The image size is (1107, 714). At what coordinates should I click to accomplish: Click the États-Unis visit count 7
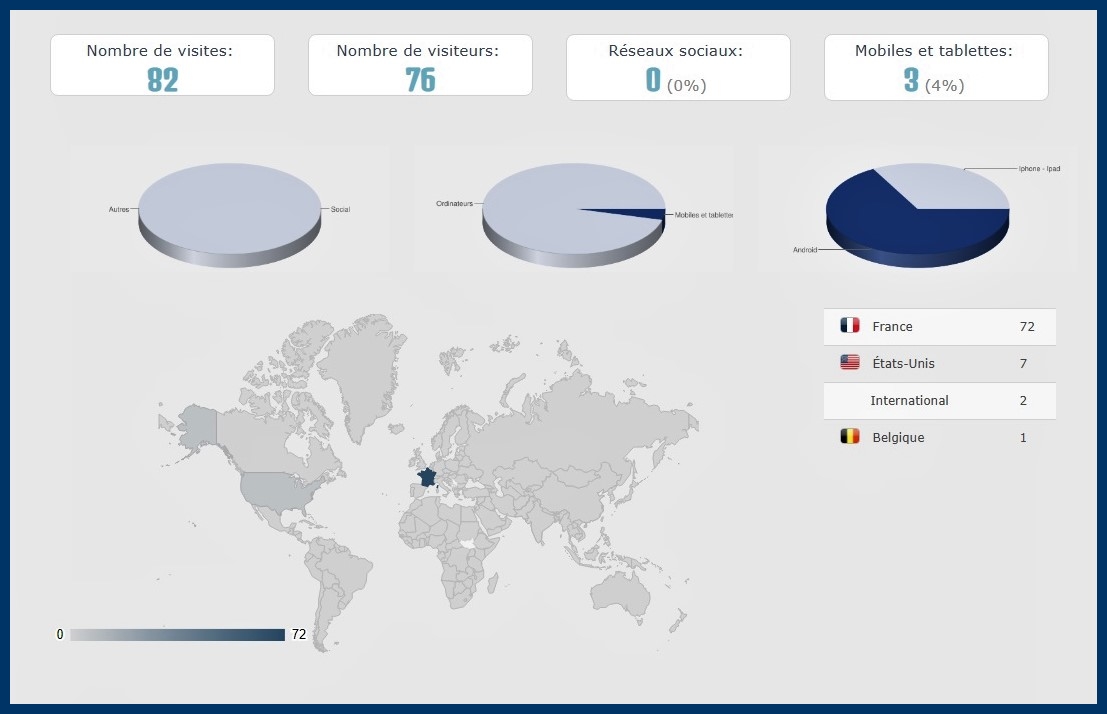[x=1023, y=364]
